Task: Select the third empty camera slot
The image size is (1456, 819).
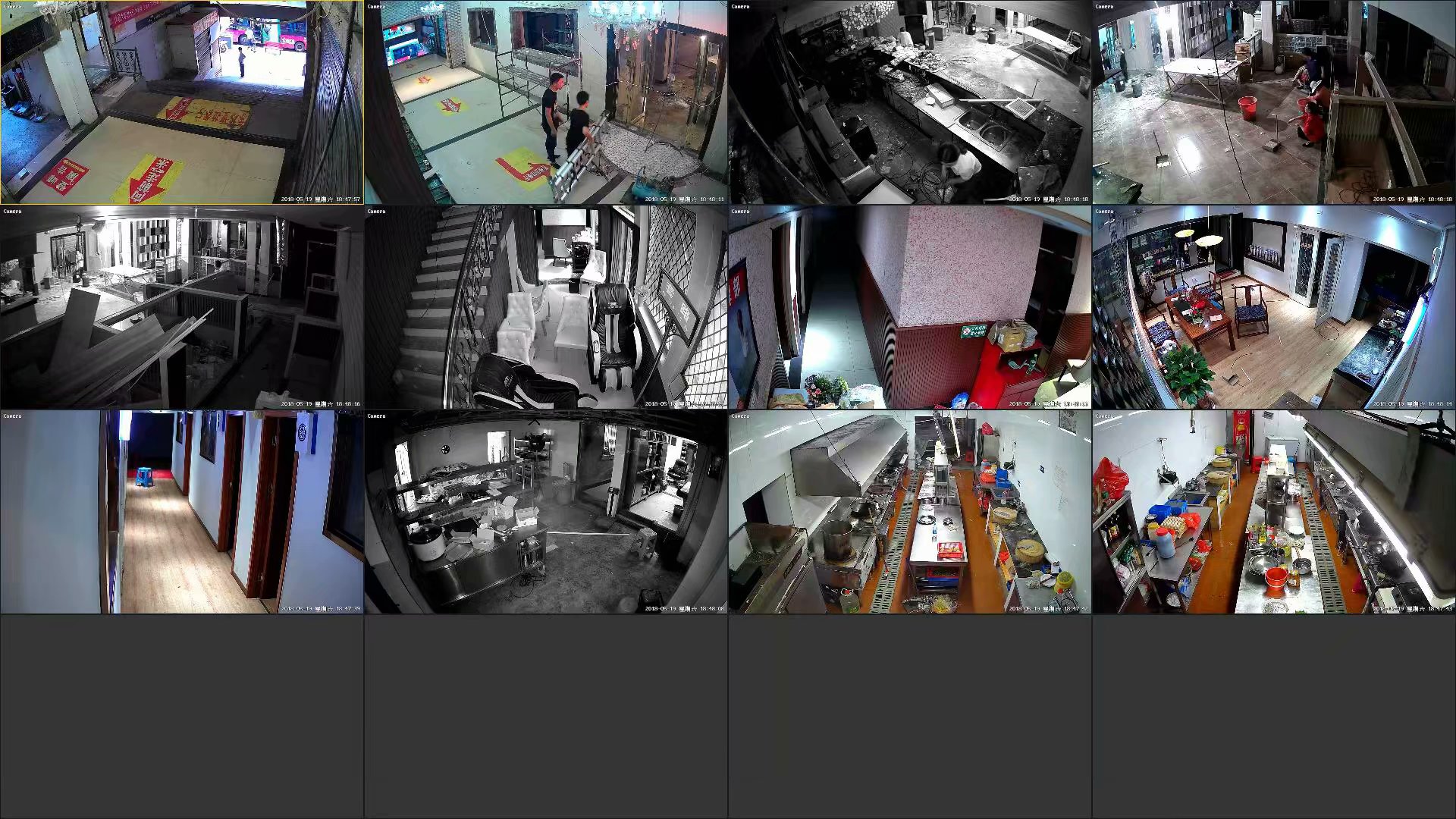Action: coord(910,717)
